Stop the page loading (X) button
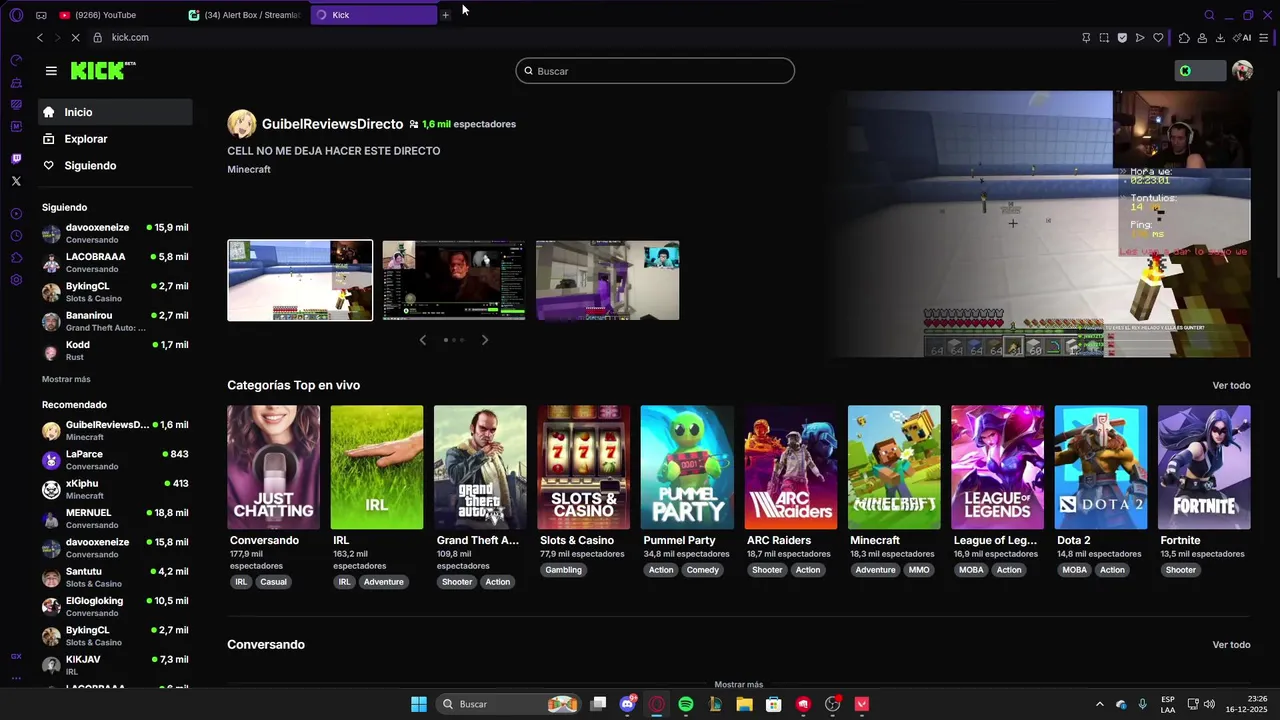The image size is (1280, 720). (76, 37)
